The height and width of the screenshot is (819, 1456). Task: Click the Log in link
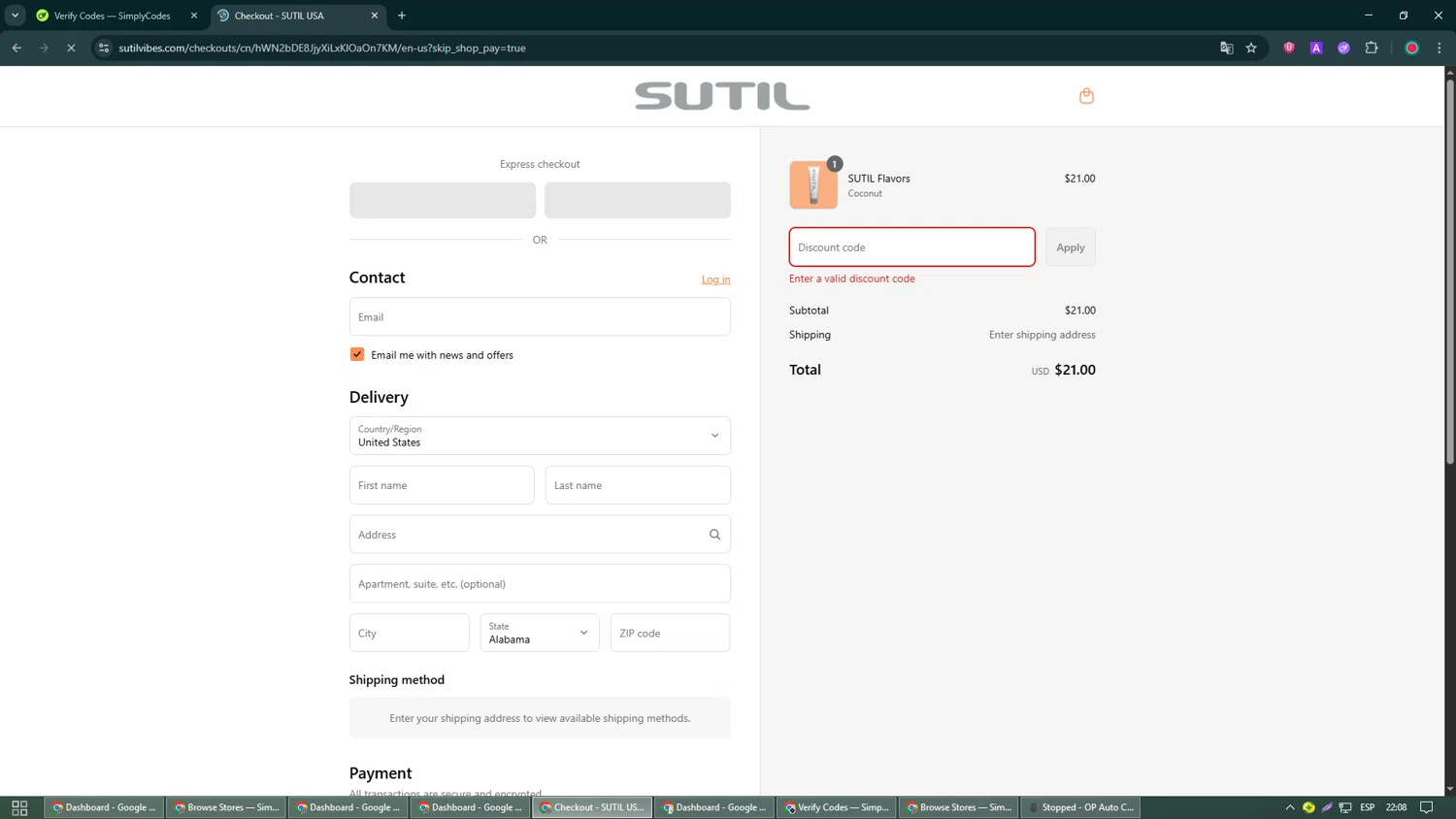coord(715,279)
